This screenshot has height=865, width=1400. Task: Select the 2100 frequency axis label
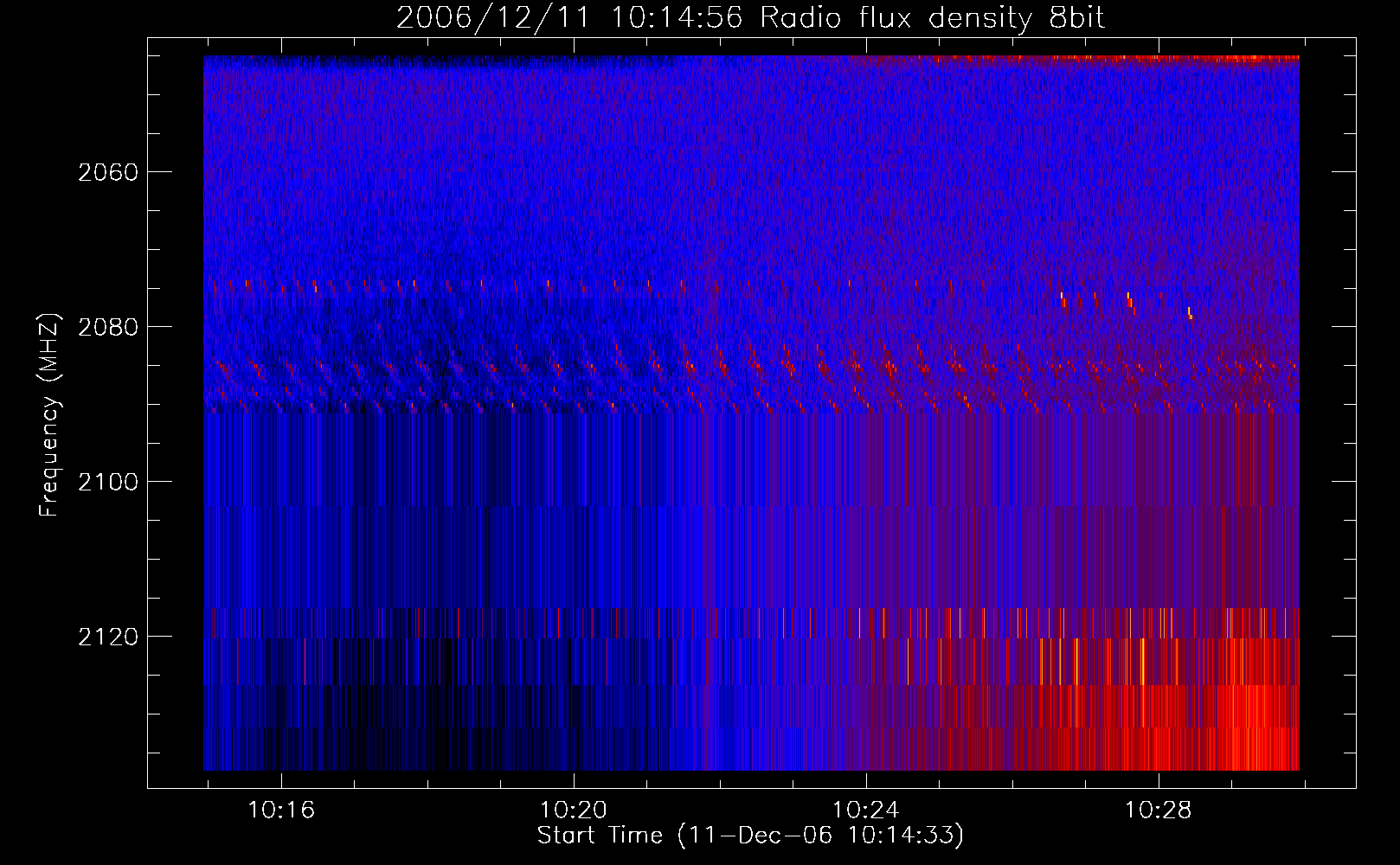point(108,482)
